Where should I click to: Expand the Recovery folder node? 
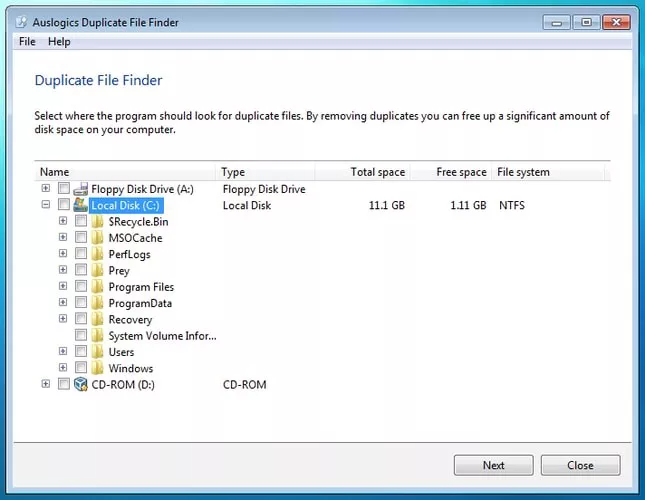[63, 320]
